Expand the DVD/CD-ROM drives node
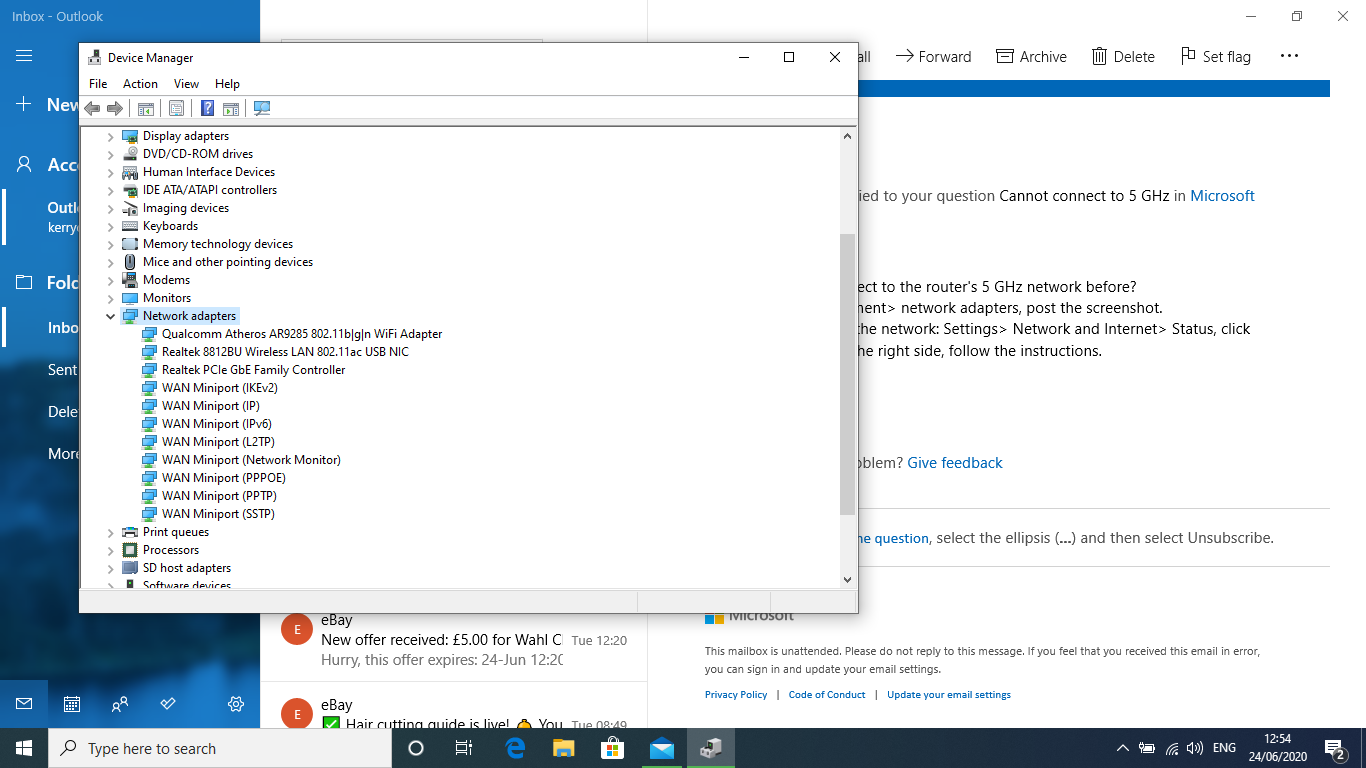1366x768 pixels. tap(110, 154)
